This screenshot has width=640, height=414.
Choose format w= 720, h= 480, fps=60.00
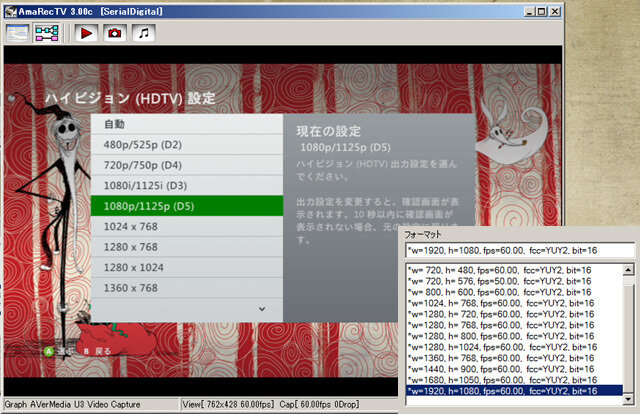pyautogui.click(x=514, y=270)
